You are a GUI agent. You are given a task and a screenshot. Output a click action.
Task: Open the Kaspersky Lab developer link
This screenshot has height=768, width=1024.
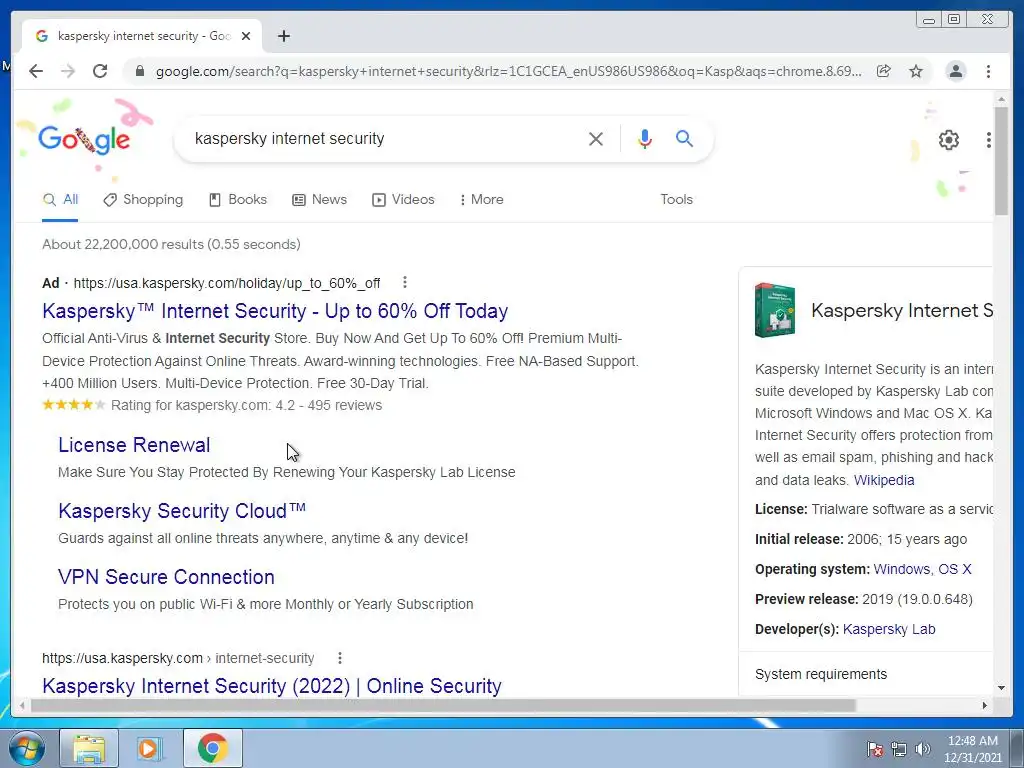889,629
